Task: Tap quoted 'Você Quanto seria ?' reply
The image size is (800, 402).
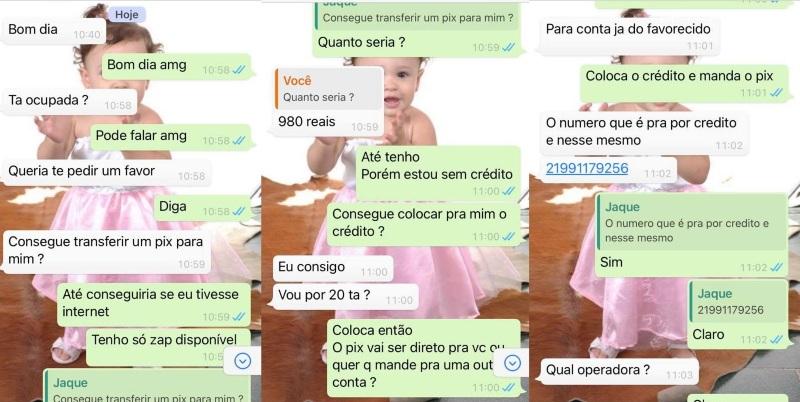Action: (x=329, y=89)
